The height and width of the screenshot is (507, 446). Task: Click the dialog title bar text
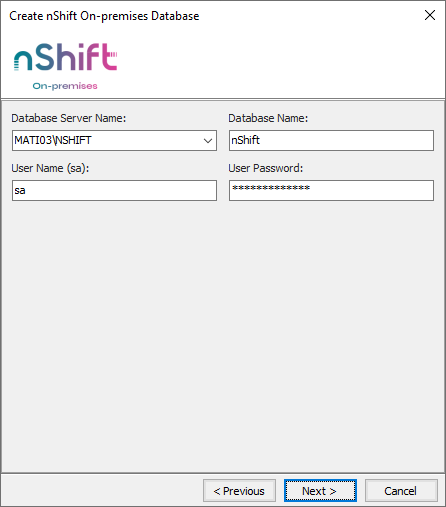(x=104, y=16)
